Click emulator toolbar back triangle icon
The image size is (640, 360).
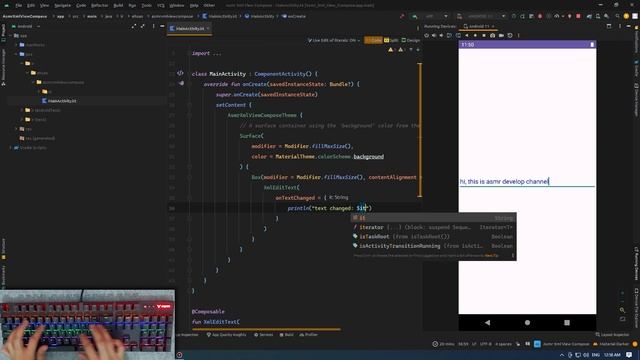pos(467,36)
